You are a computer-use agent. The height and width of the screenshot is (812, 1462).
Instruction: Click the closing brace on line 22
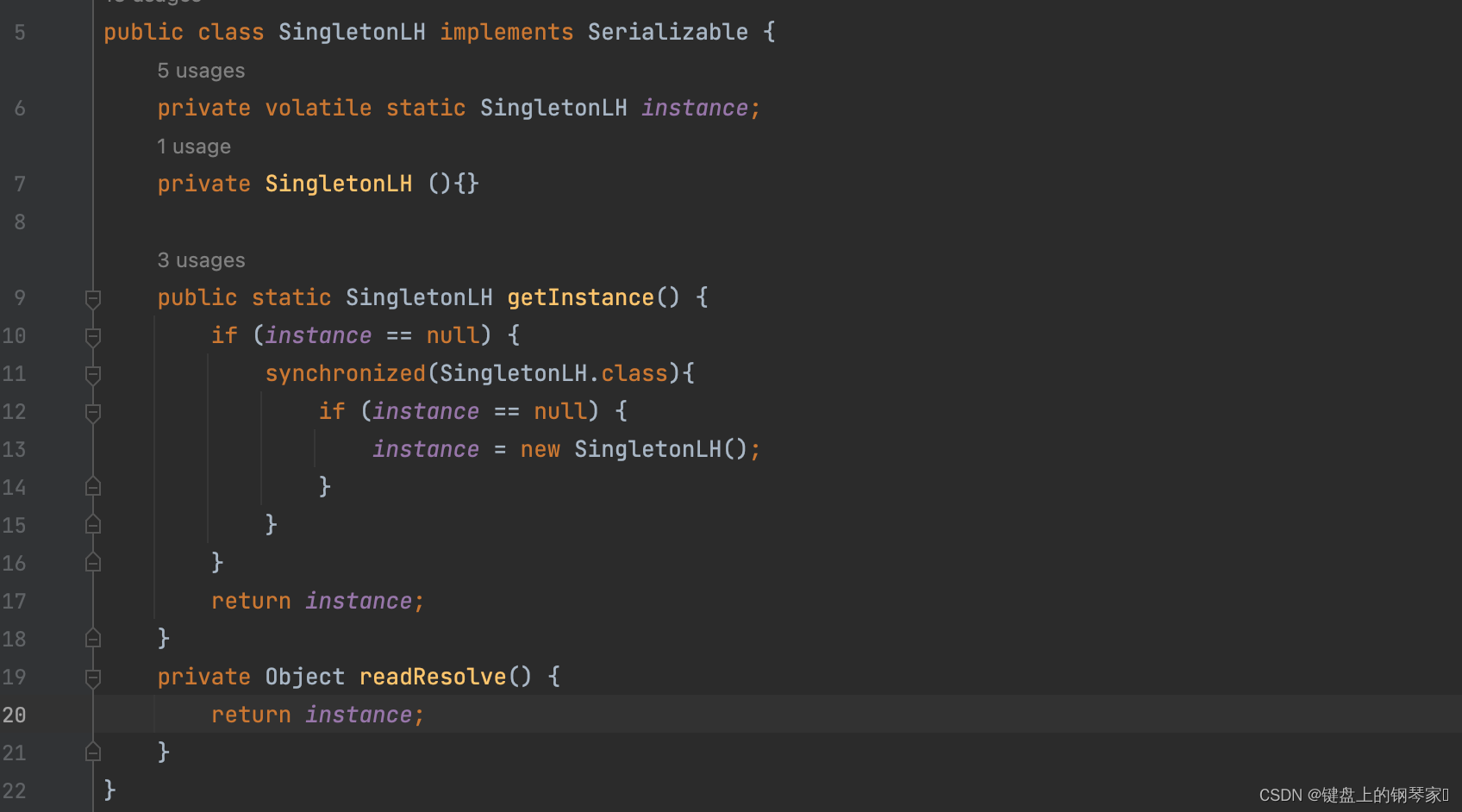pyautogui.click(x=109, y=790)
